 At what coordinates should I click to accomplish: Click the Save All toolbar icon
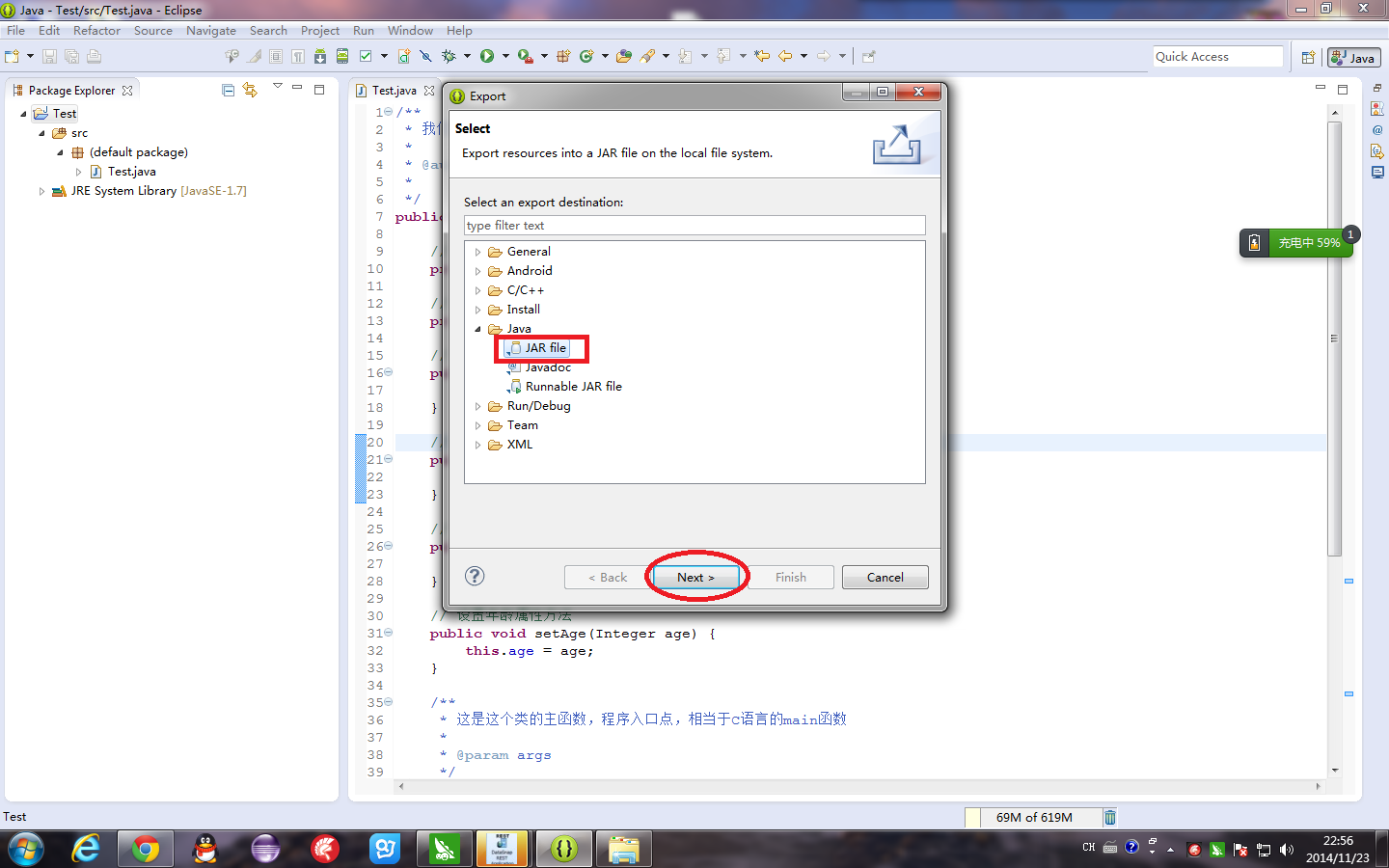click(71, 56)
